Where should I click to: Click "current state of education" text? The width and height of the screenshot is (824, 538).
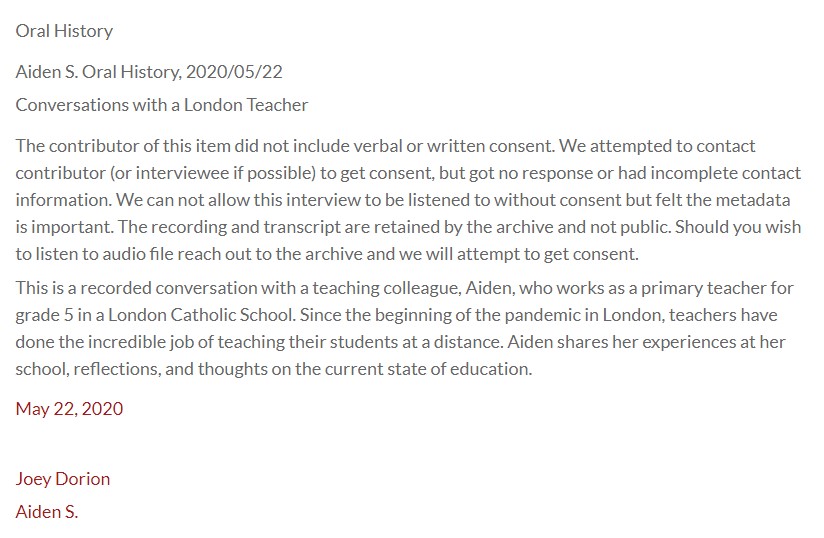click(x=429, y=369)
